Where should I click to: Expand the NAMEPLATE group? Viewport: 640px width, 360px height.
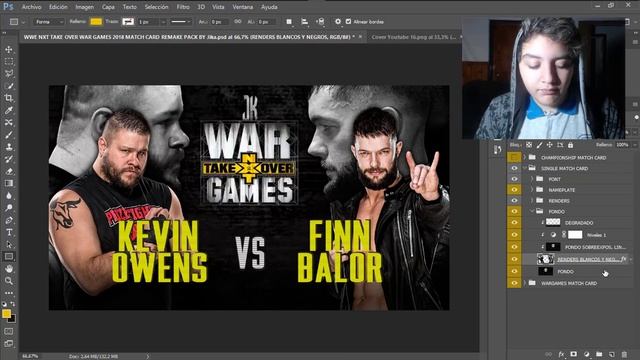click(532, 190)
